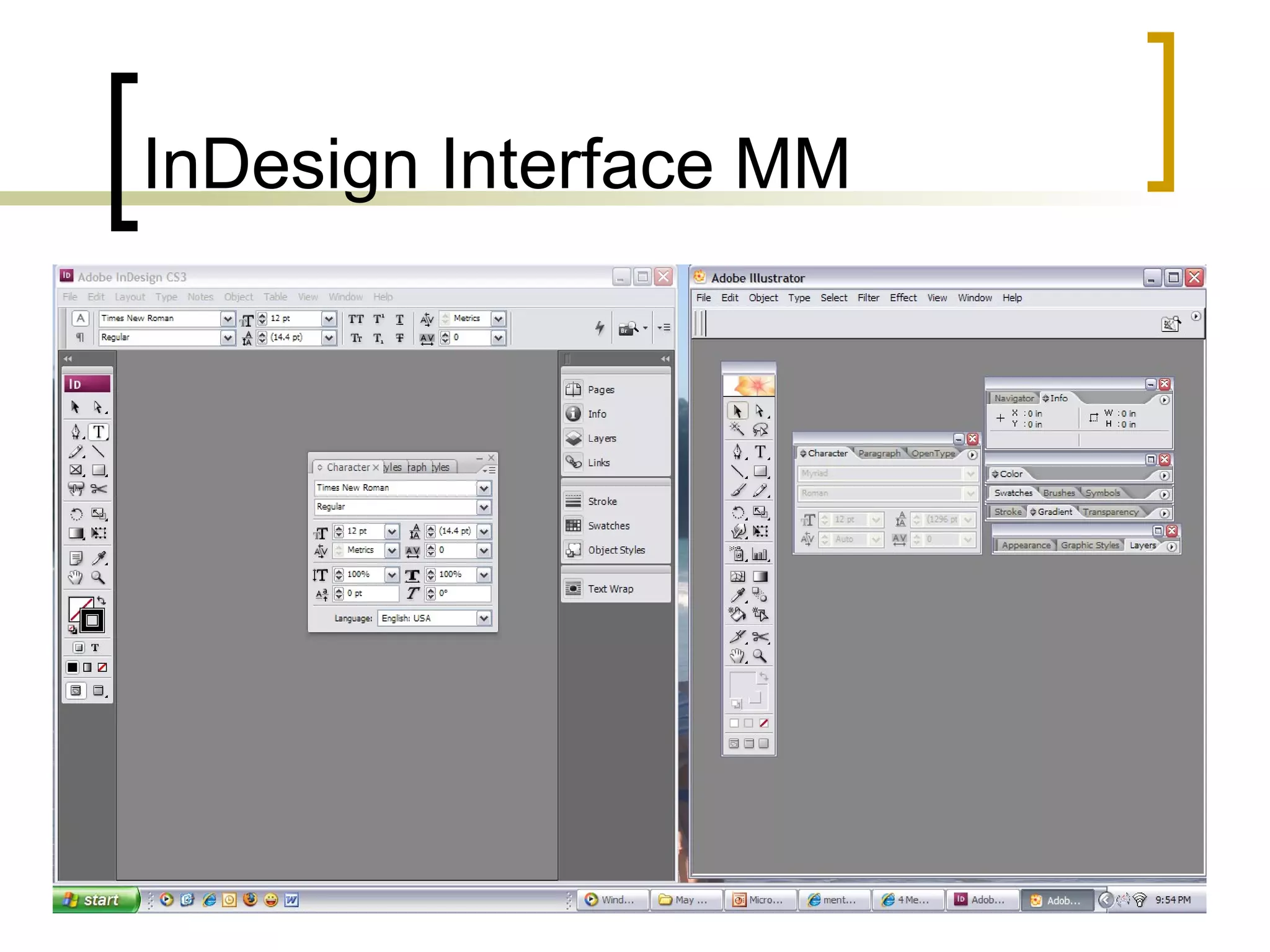The image size is (1270, 952).
Task: Swap fill and stroke in InDesign toolbox
Action: (101, 601)
